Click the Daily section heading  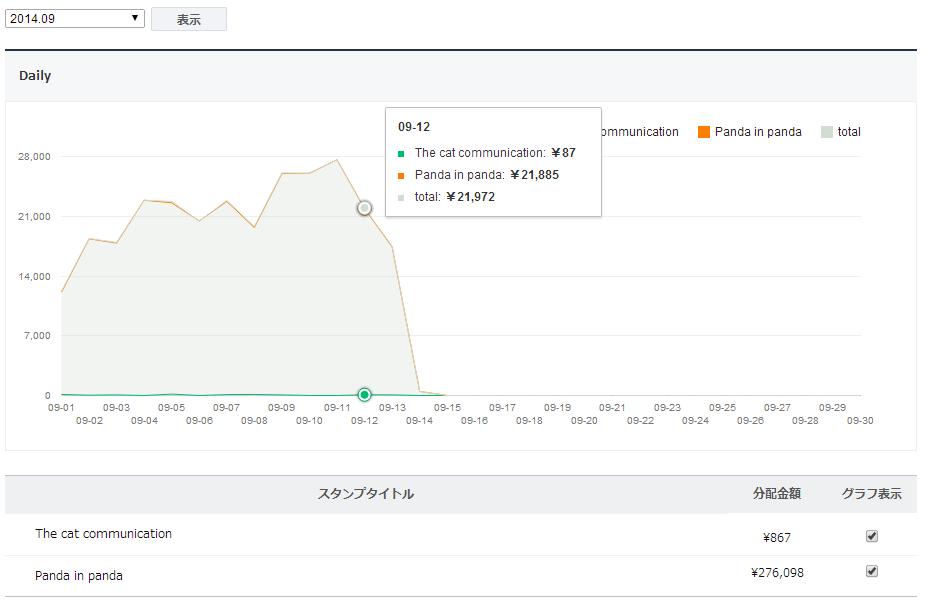pyautogui.click(x=35, y=76)
